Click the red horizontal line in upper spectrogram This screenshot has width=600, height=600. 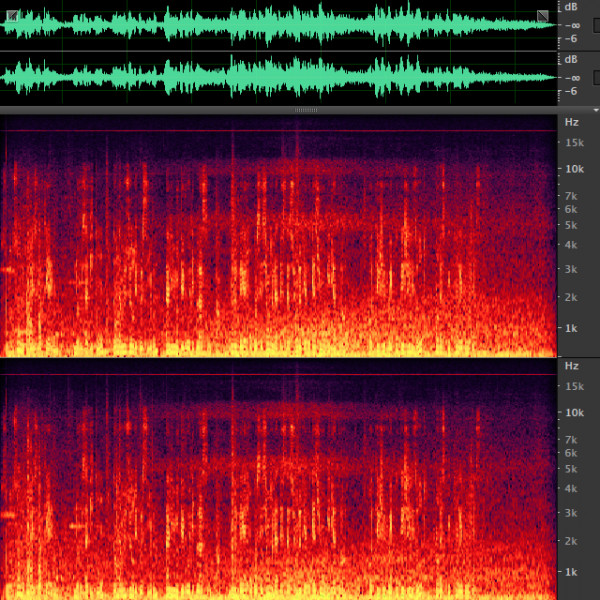coord(280,131)
